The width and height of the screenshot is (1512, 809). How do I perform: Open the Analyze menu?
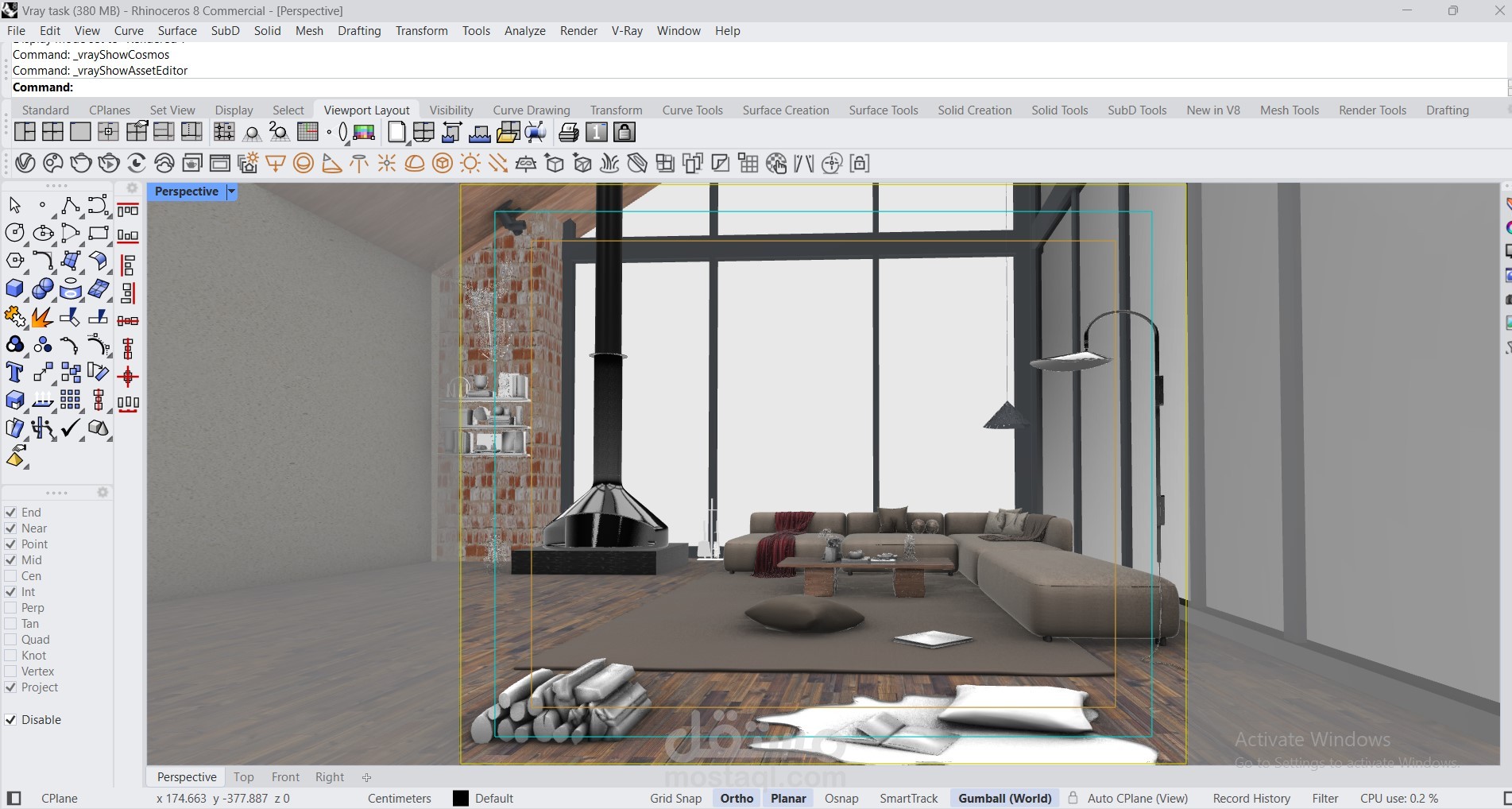coord(525,31)
